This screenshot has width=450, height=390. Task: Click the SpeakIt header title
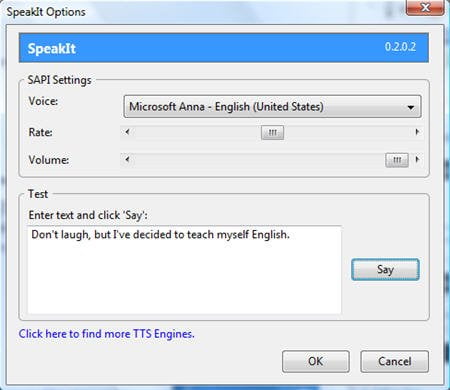tap(52, 49)
